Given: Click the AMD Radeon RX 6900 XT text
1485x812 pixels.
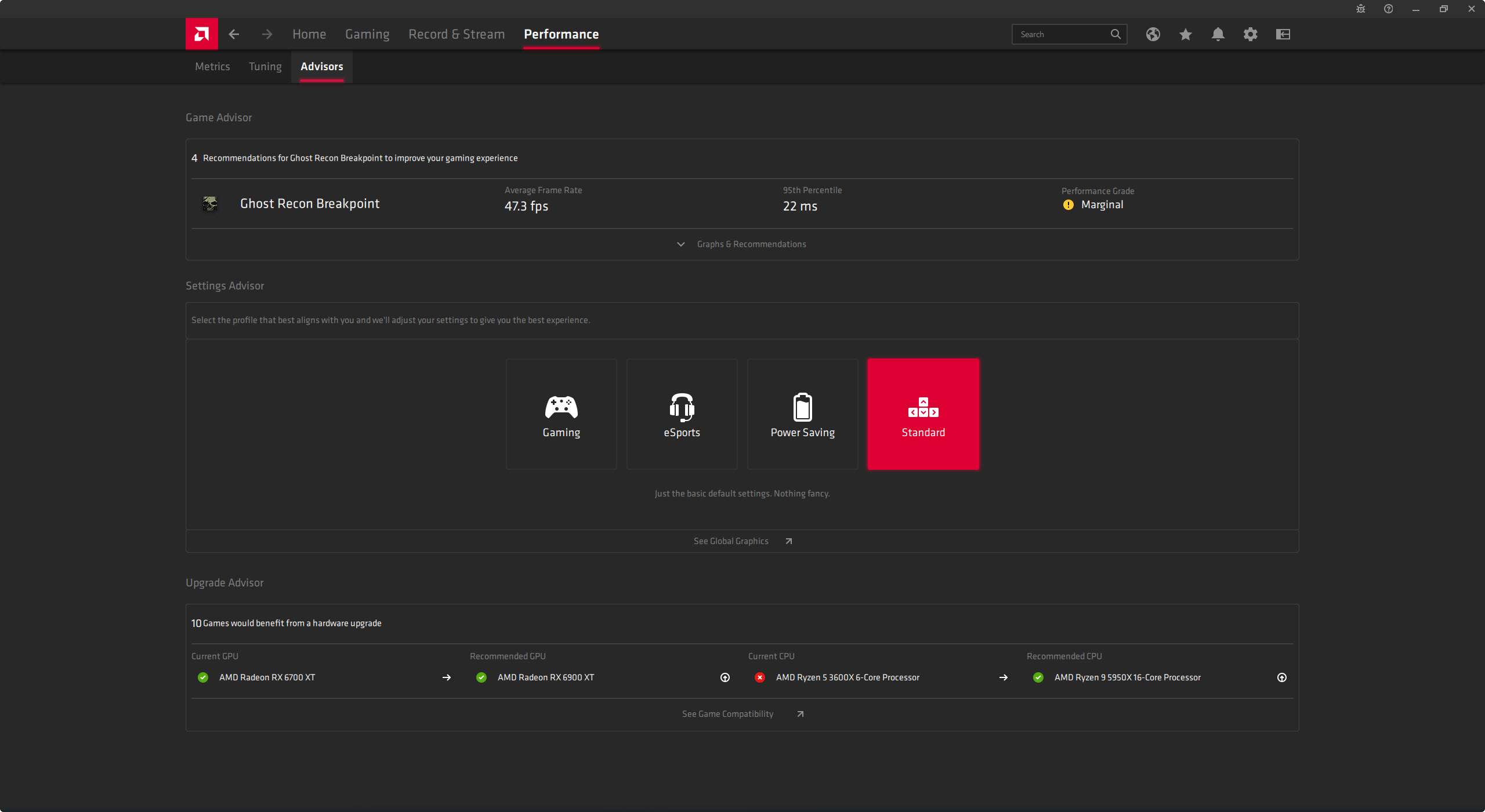Looking at the screenshot, I should (546, 677).
